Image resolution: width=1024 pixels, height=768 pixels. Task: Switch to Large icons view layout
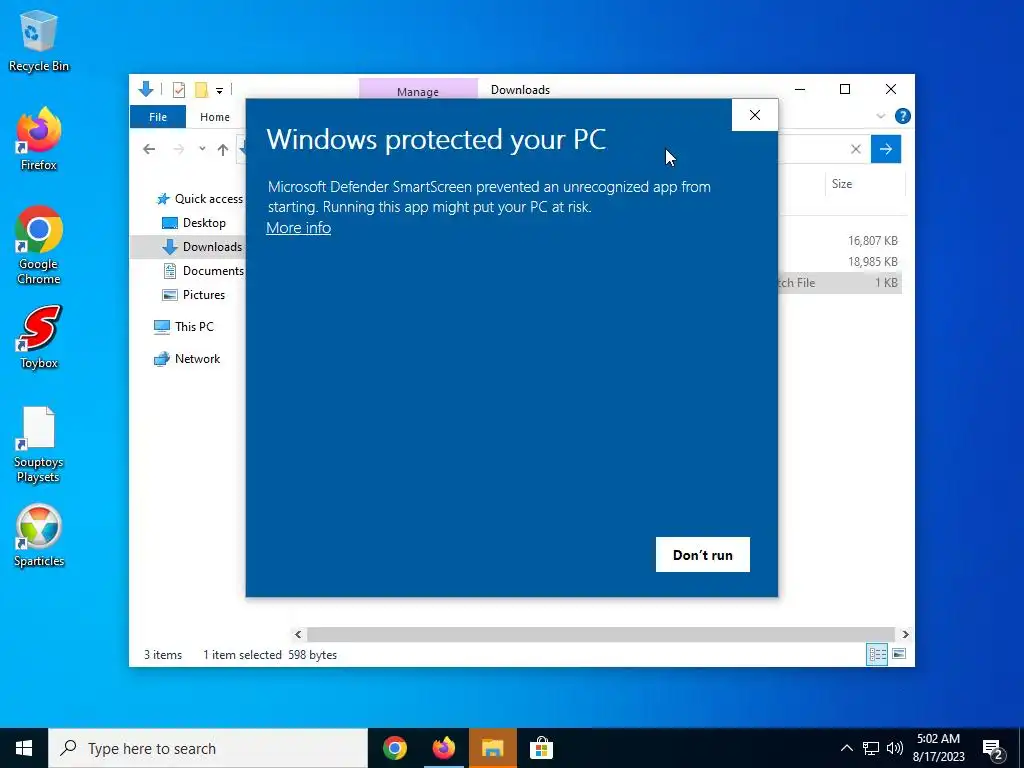point(899,654)
